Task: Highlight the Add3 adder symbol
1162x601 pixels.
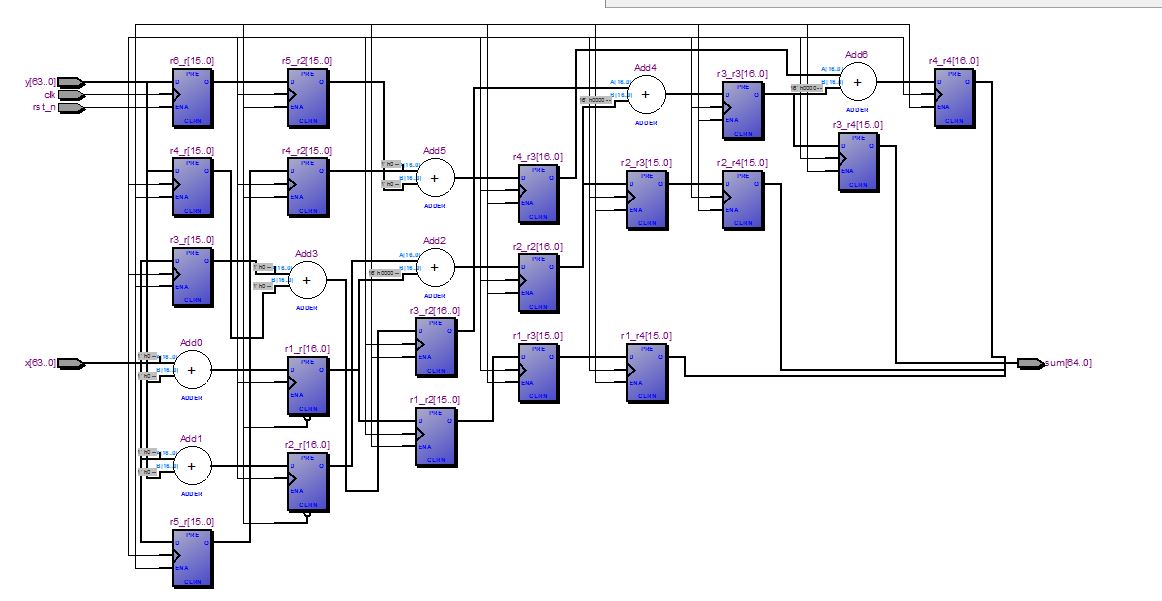Action: coord(307,280)
